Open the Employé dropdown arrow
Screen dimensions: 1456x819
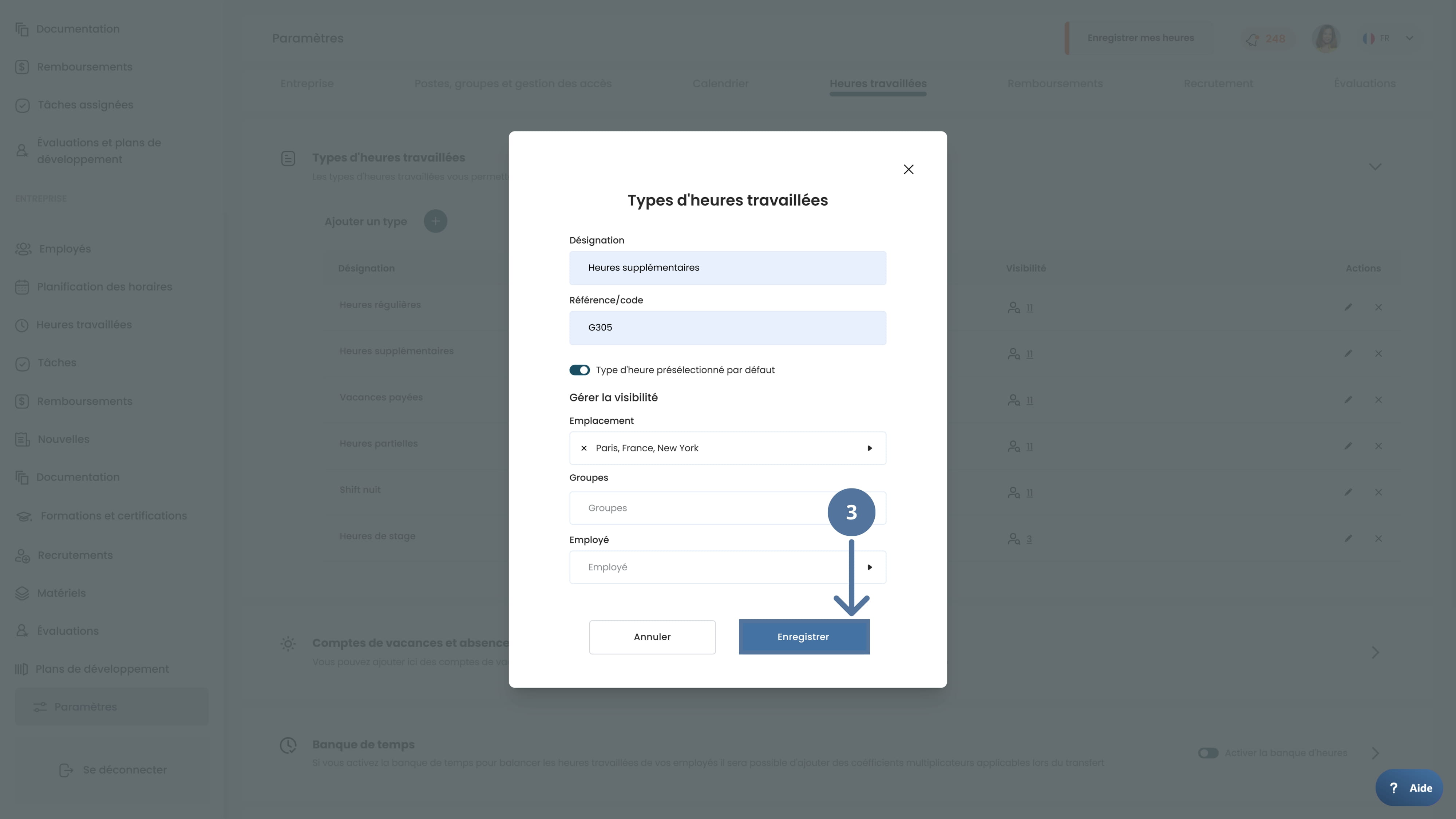click(869, 567)
